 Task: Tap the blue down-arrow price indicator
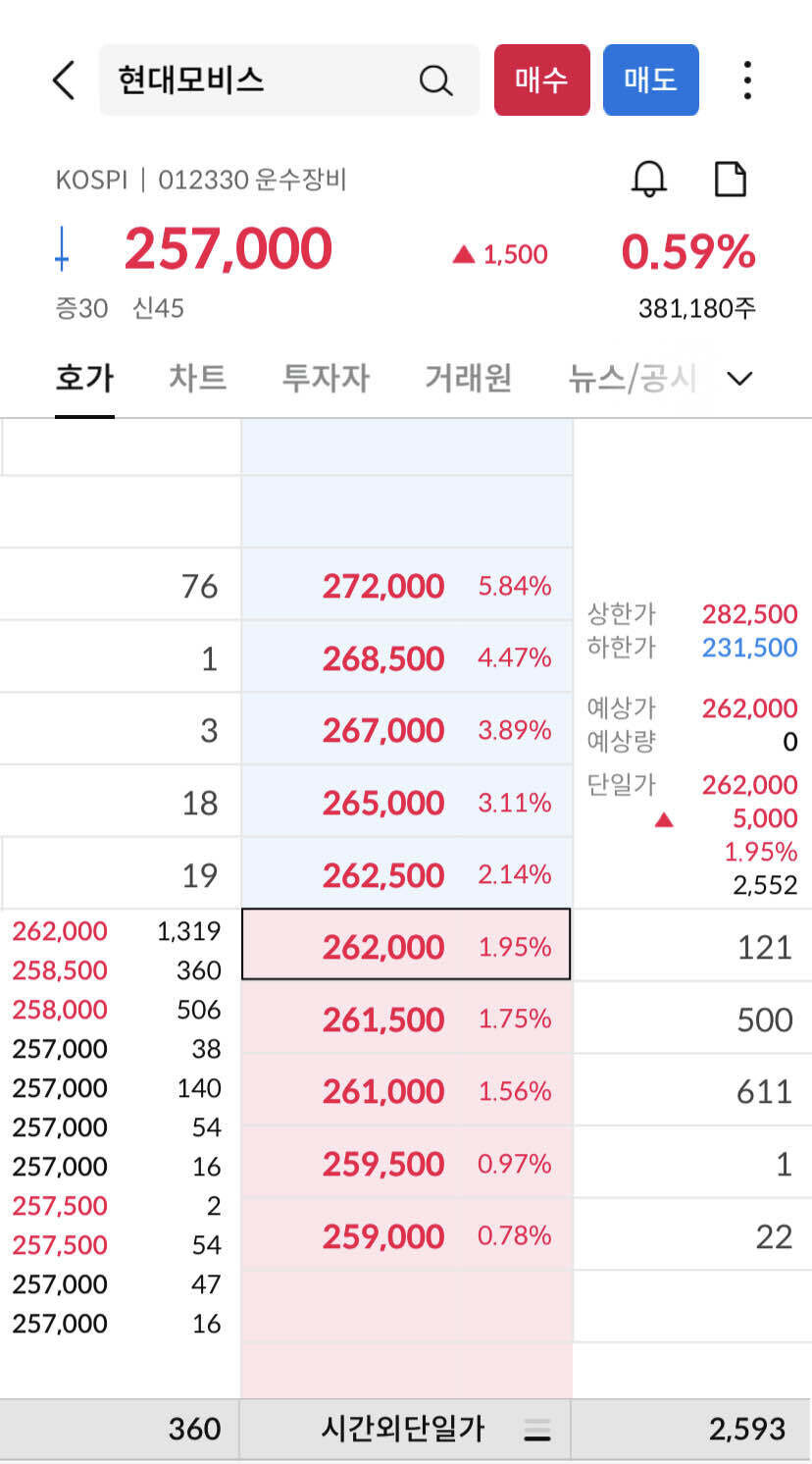62,247
